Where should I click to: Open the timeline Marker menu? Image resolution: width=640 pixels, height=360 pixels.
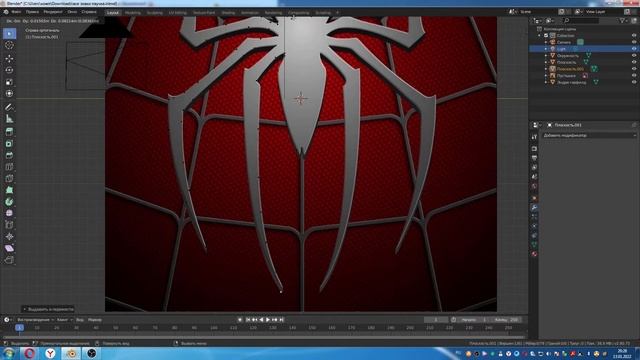pos(95,320)
